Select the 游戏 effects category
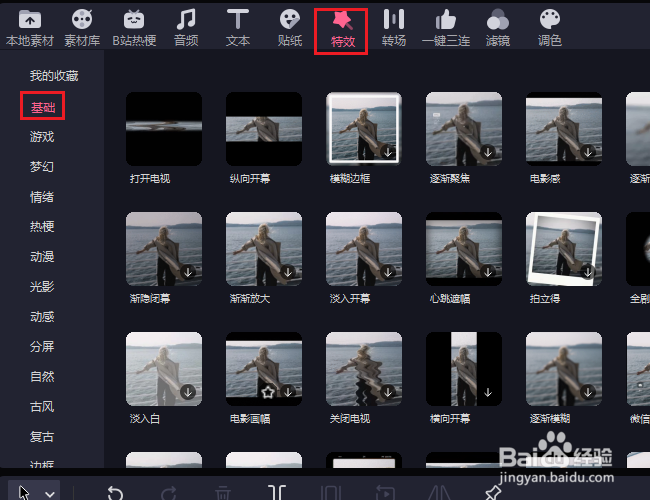This screenshot has height=500, width=650. point(42,137)
